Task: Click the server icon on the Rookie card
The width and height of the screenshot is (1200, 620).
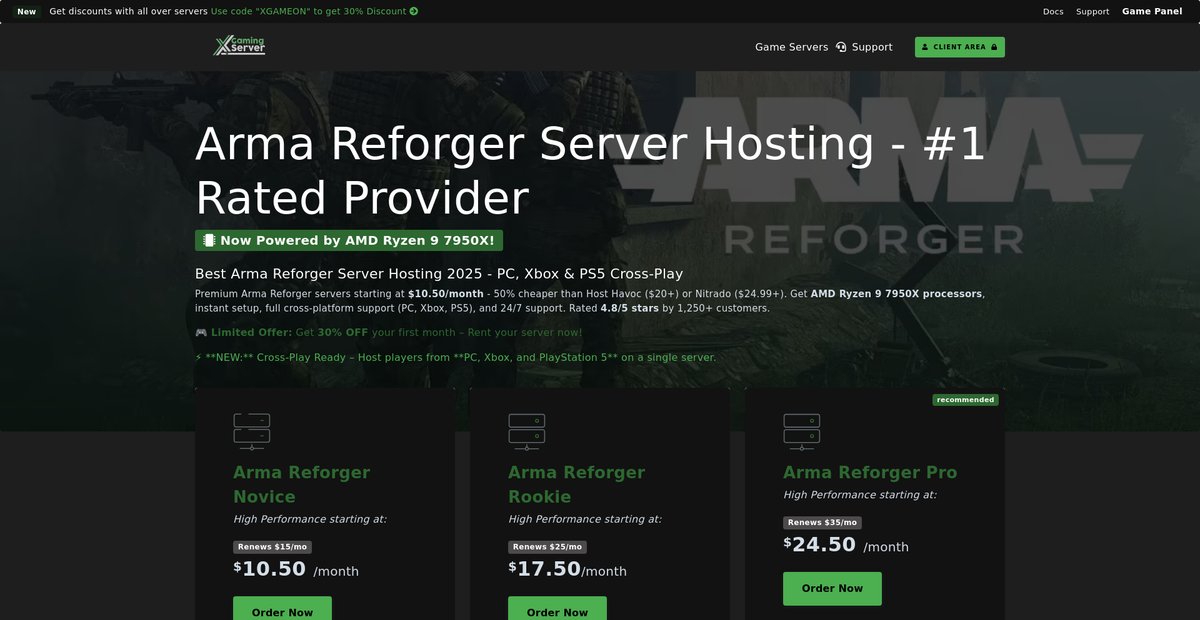Action: (527, 432)
